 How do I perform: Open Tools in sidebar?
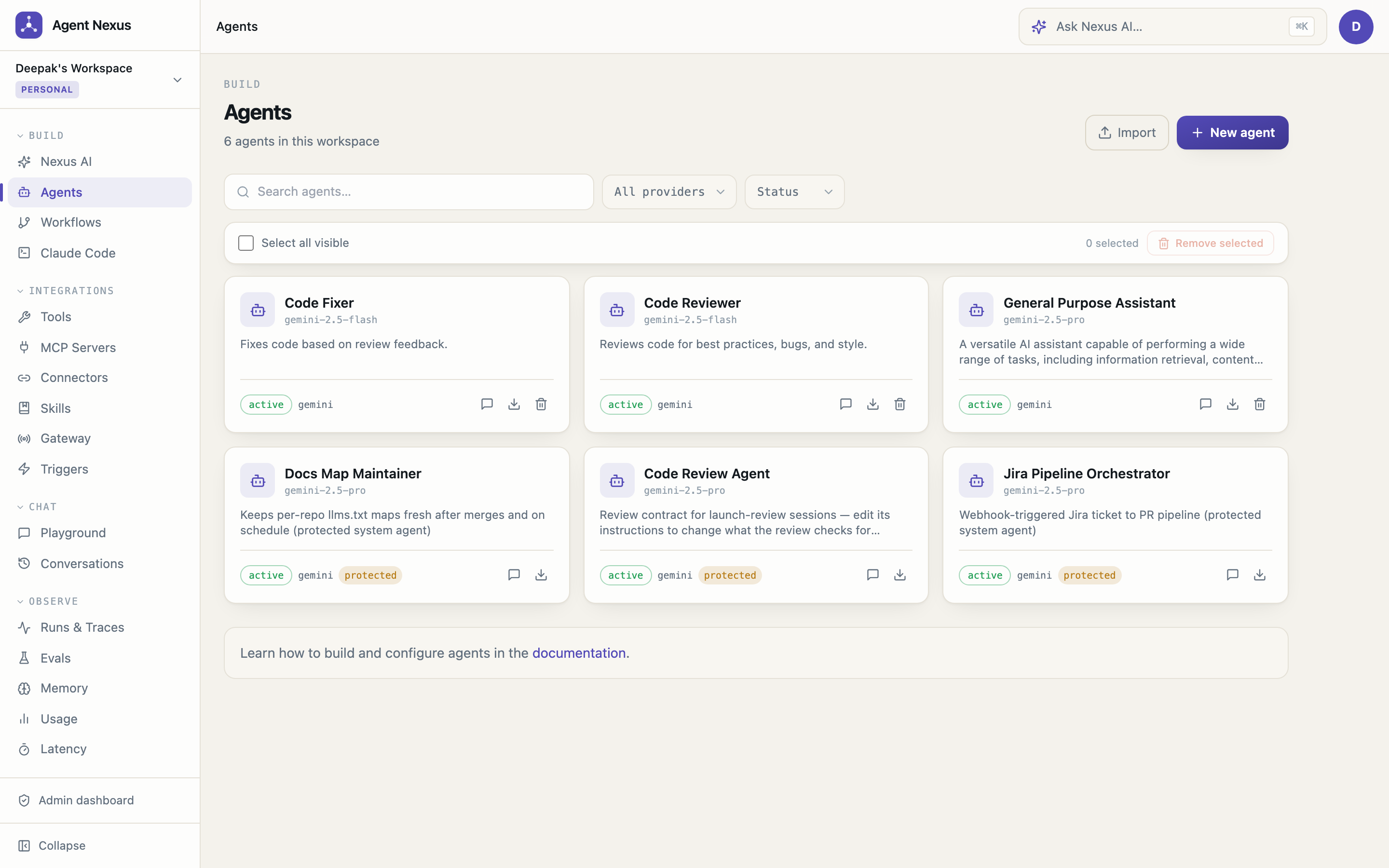pos(100,317)
